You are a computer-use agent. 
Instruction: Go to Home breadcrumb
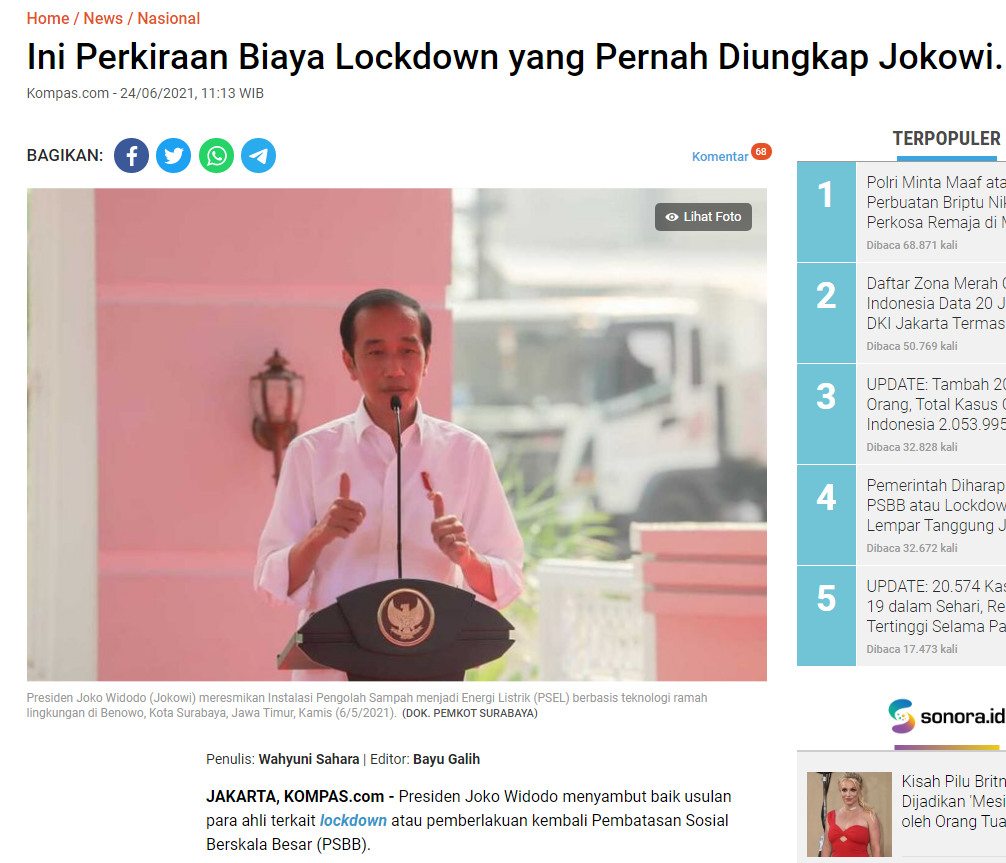(48, 19)
